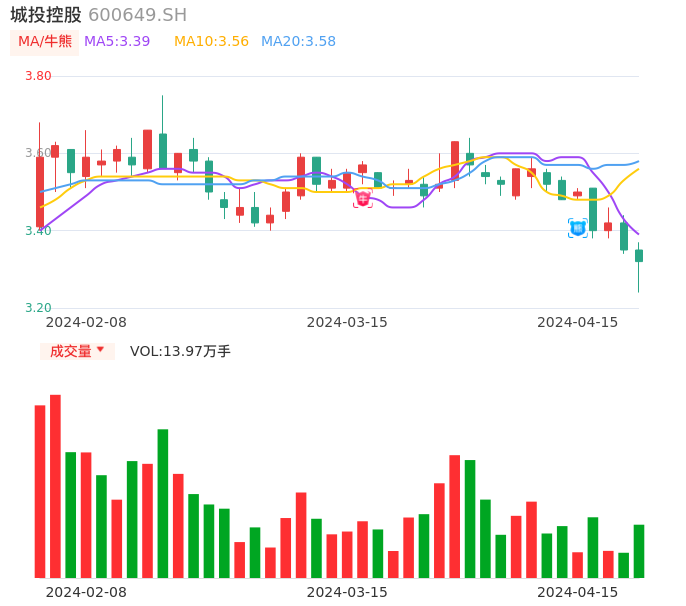The image size is (686, 606).
Task: Click the tallest red volume bar
Action: point(55,486)
